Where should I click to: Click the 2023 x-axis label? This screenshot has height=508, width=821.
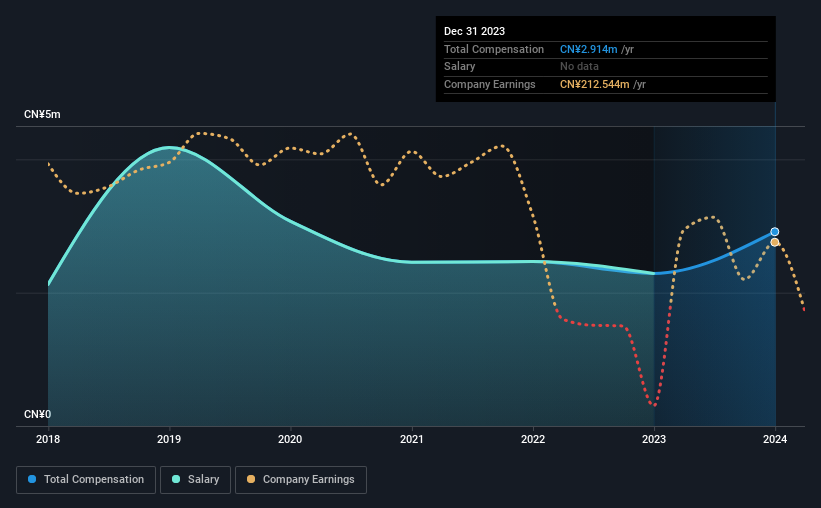coord(654,439)
